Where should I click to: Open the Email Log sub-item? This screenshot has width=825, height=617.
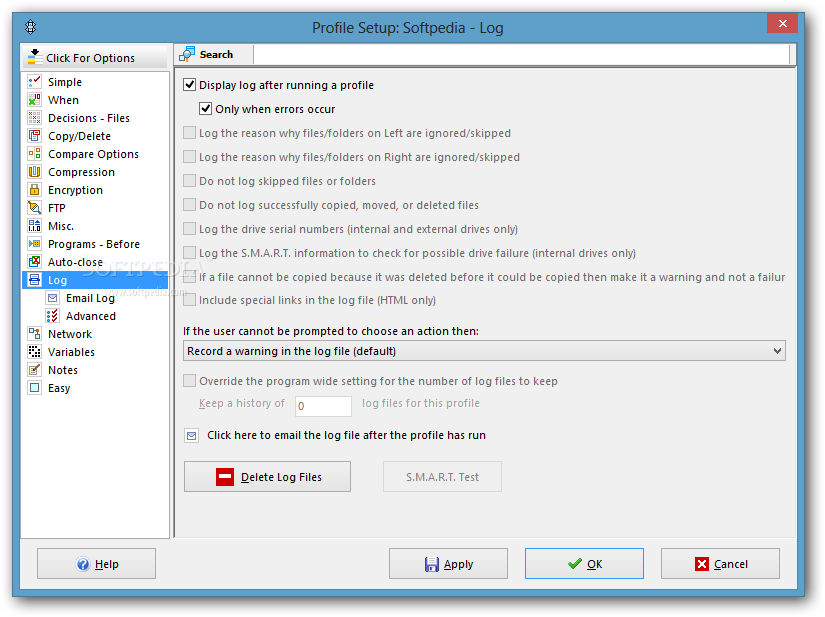(x=90, y=298)
